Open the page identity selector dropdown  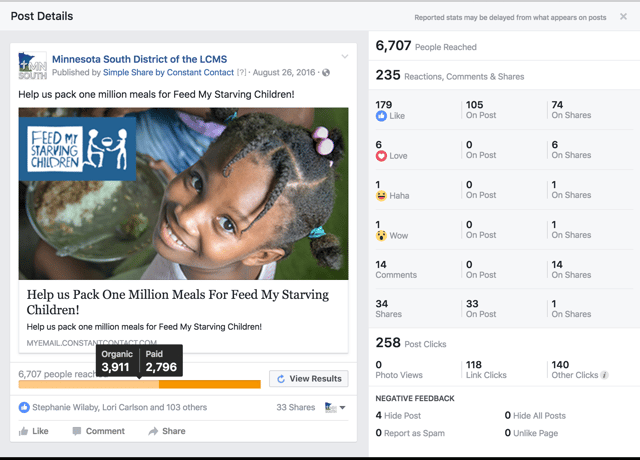coord(335,407)
